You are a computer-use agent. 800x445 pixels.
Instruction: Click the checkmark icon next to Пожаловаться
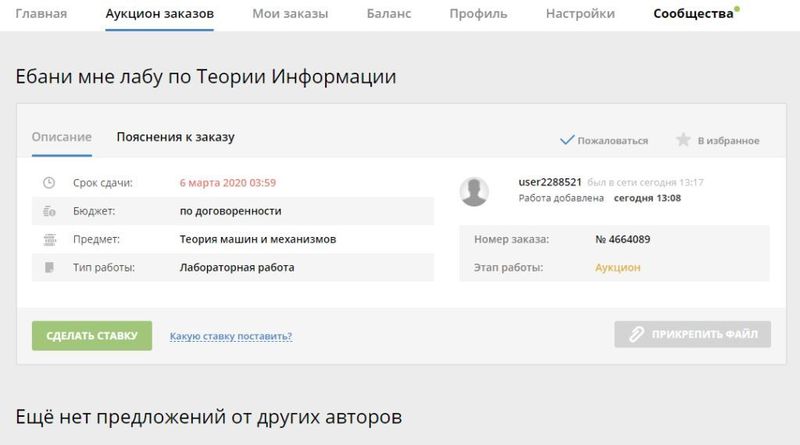(x=567, y=140)
